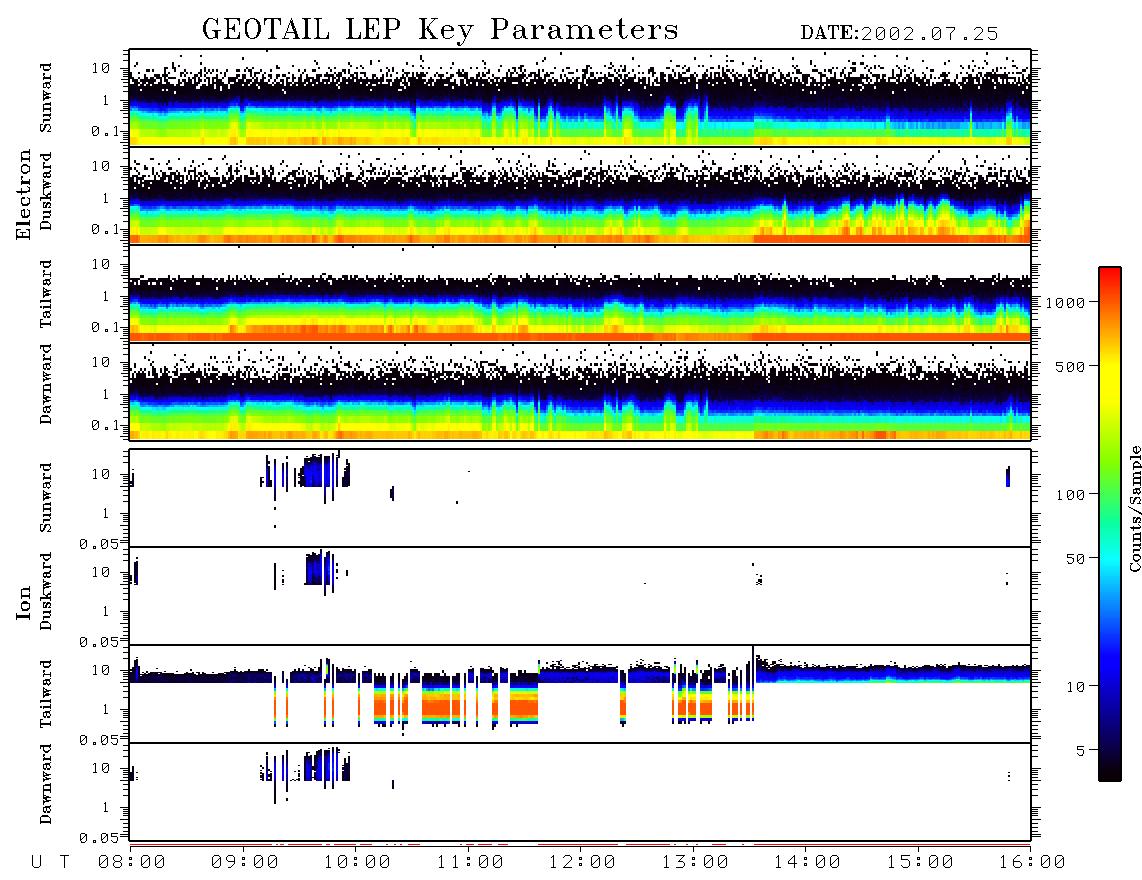1142x880 pixels.
Task: Click the 09:00 time tick label
Action: [245, 863]
